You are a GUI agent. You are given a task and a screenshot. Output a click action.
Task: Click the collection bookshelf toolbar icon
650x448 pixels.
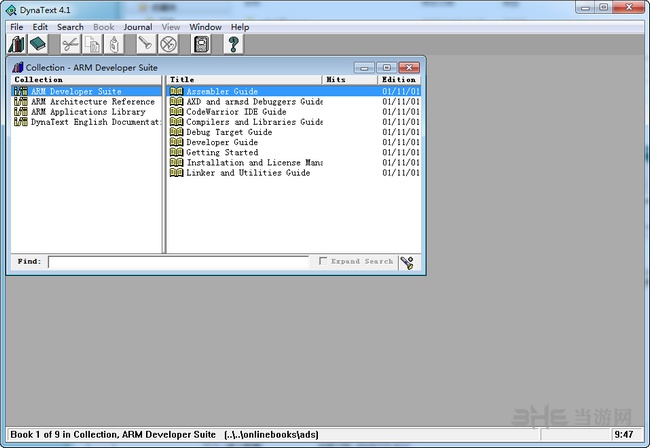click(x=17, y=44)
